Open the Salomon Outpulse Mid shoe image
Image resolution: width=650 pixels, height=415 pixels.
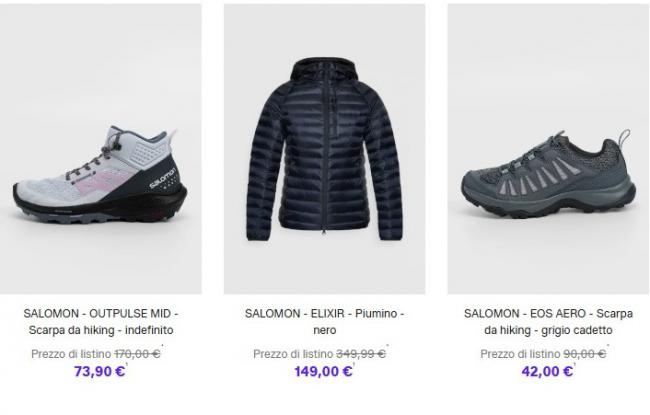click(x=101, y=149)
